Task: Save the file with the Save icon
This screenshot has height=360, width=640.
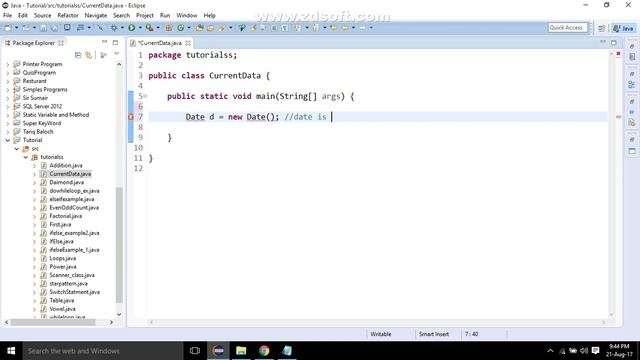Action: [x=43, y=28]
